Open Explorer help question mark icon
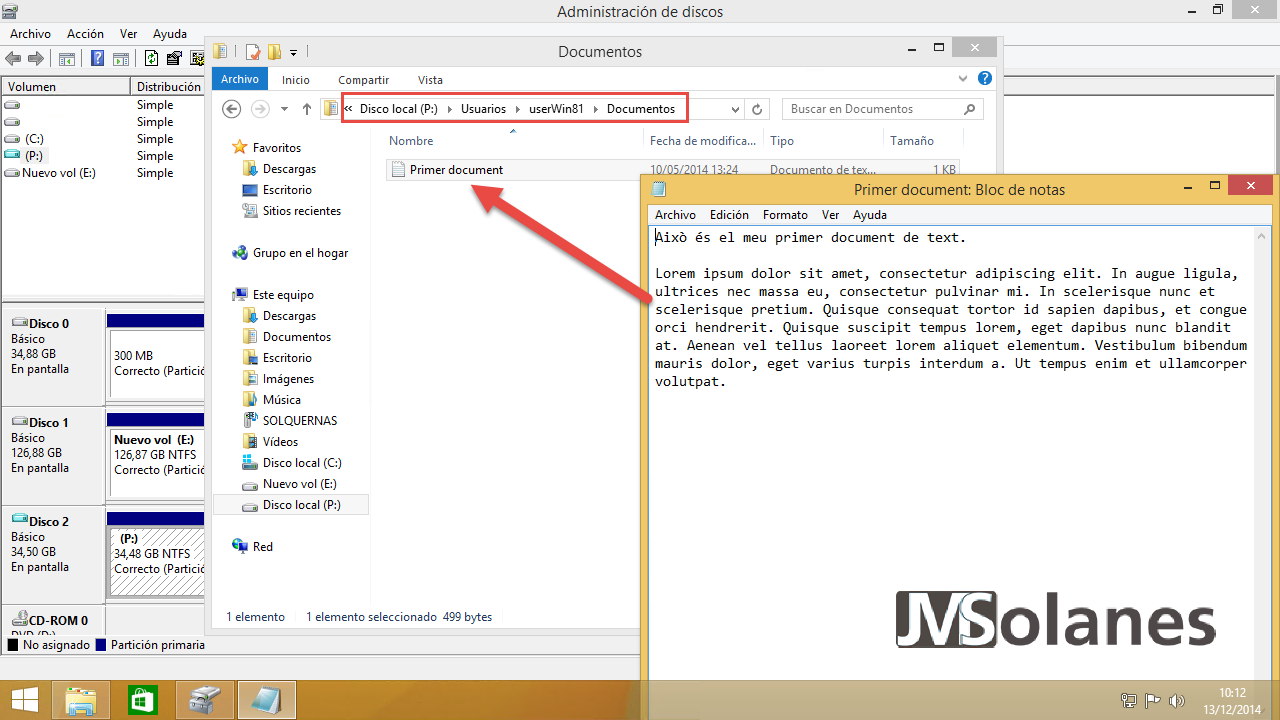Image resolution: width=1280 pixels, height=720 pixels. point(985,79)
